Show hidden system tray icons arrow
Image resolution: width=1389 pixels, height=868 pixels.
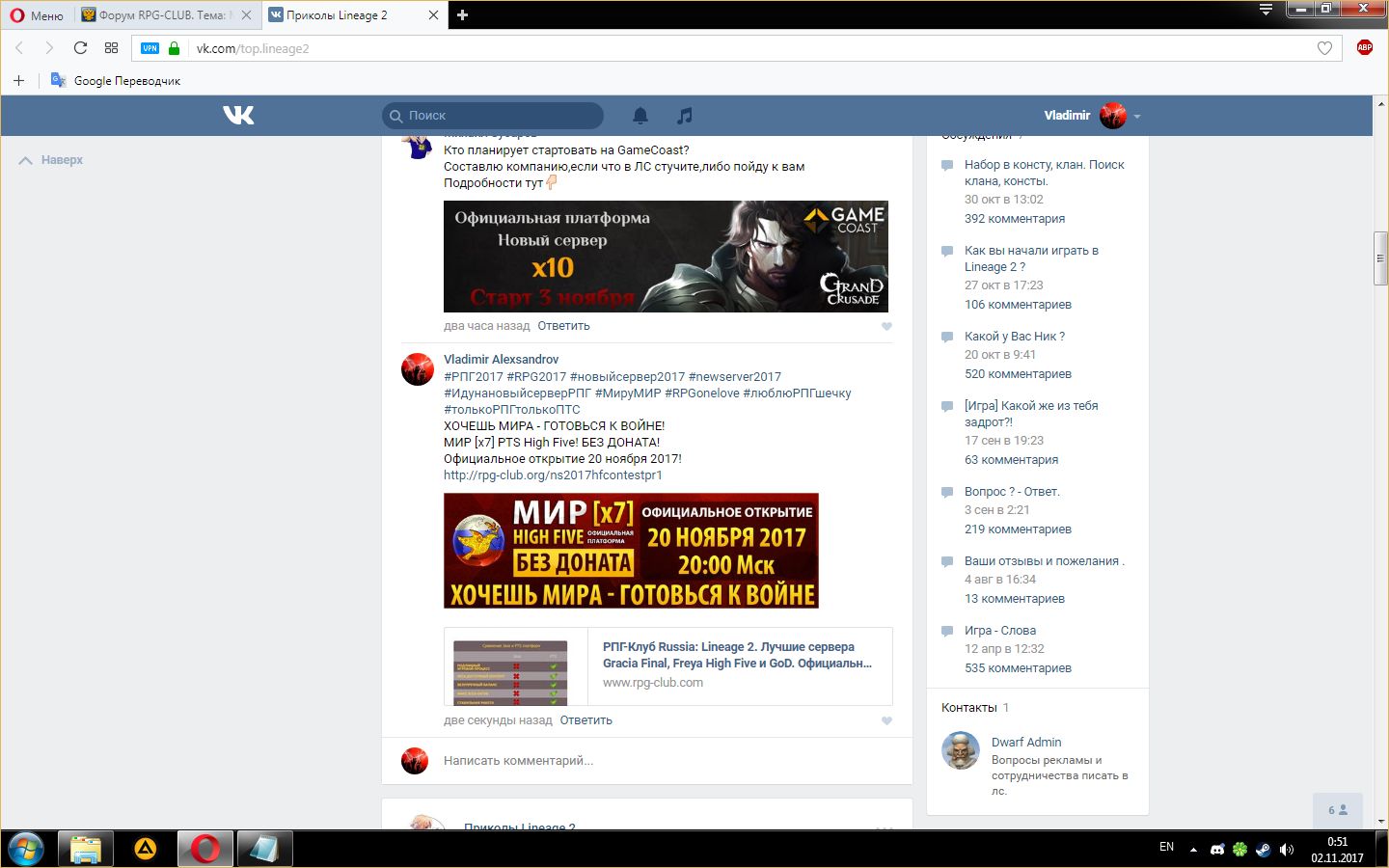[x=1193, y=850]
